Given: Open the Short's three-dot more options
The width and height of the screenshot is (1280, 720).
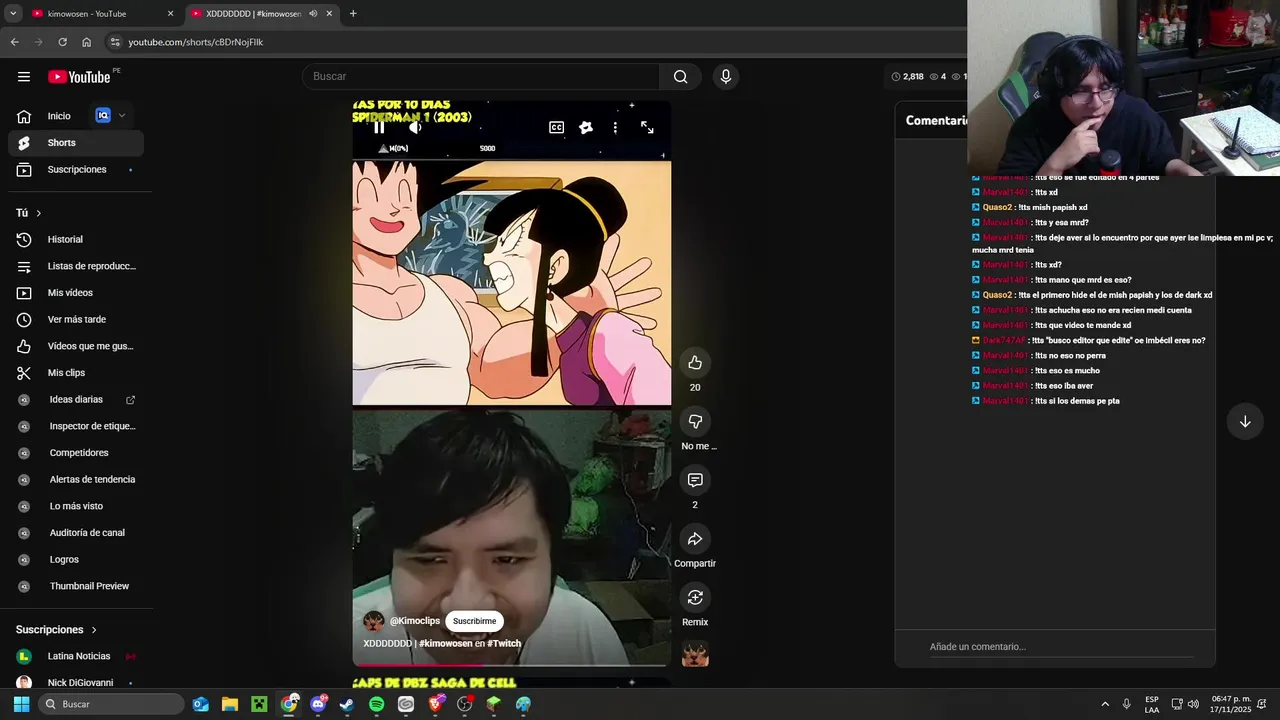Looking at the screenshot, I should (x=615, y=127).
